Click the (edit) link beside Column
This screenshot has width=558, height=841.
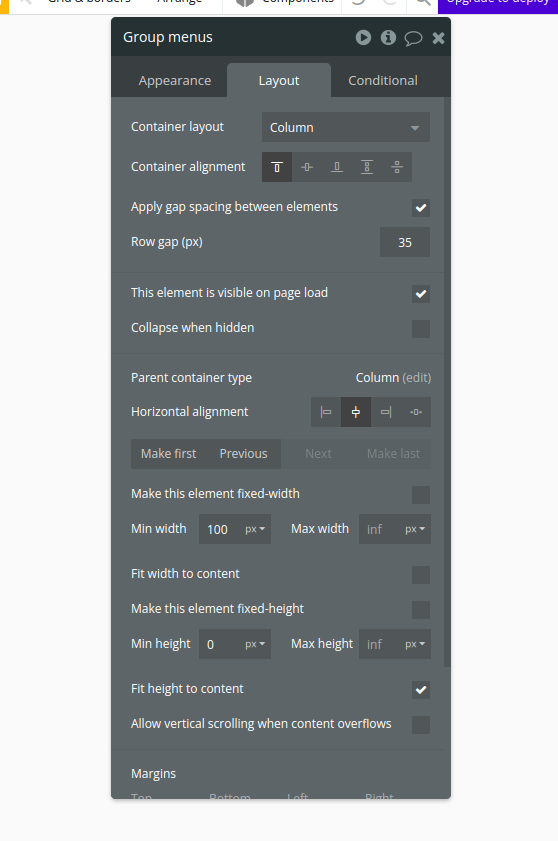(x=417, y=378)
